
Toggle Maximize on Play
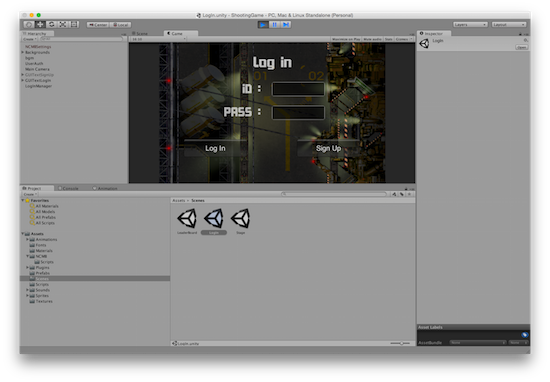coord(346,39)
